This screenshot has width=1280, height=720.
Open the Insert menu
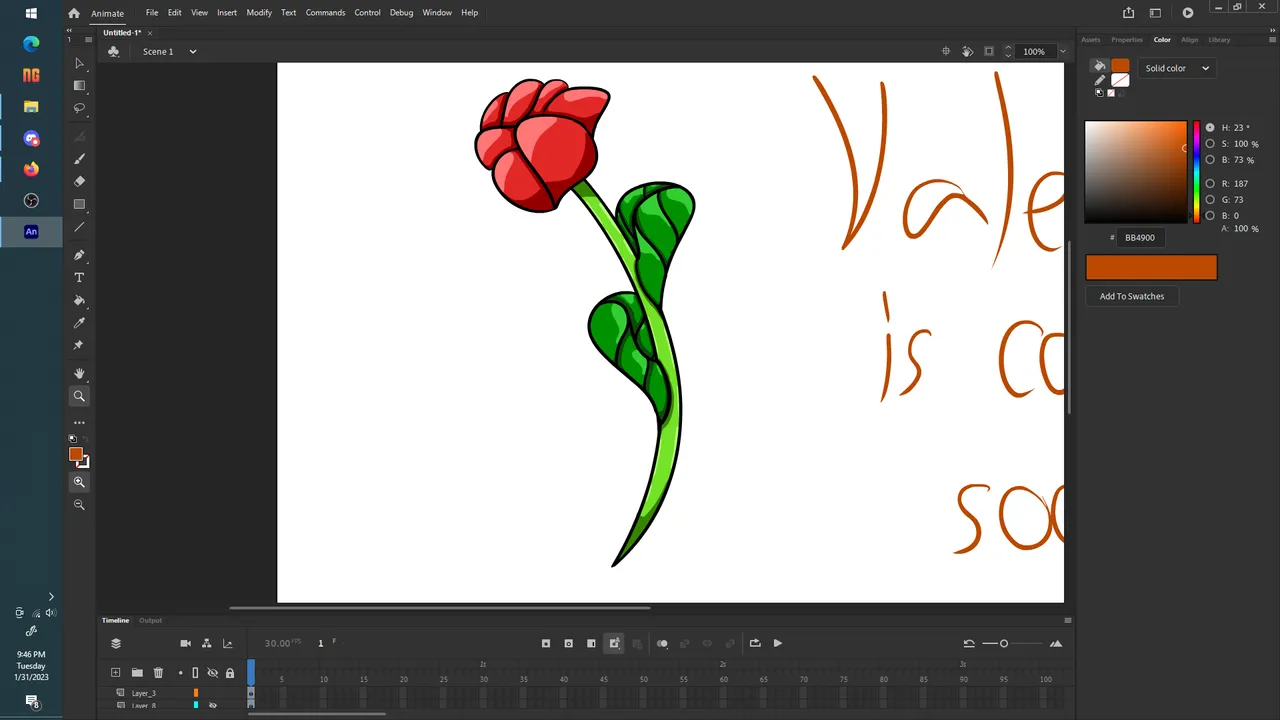coord(227,13)
